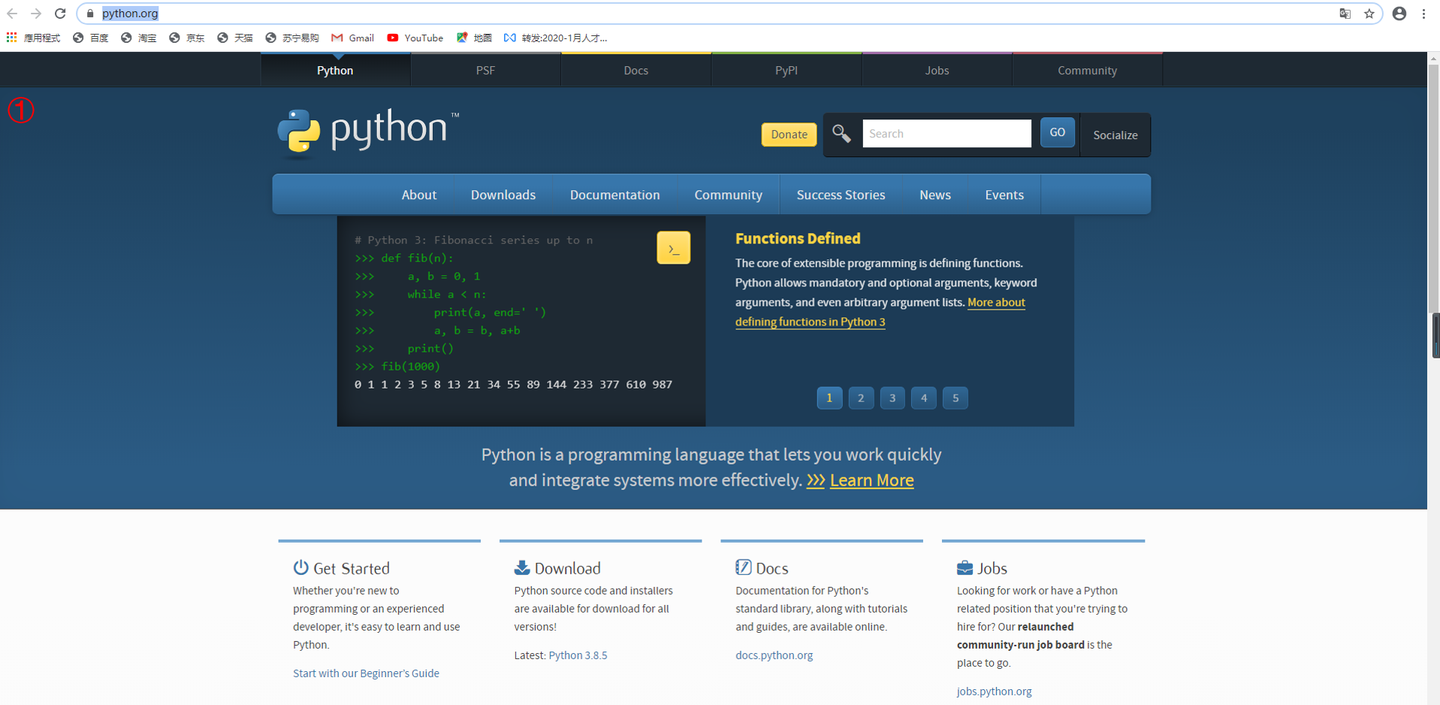
Task: Click the Learn More link
Action: [x=872, y=480]
